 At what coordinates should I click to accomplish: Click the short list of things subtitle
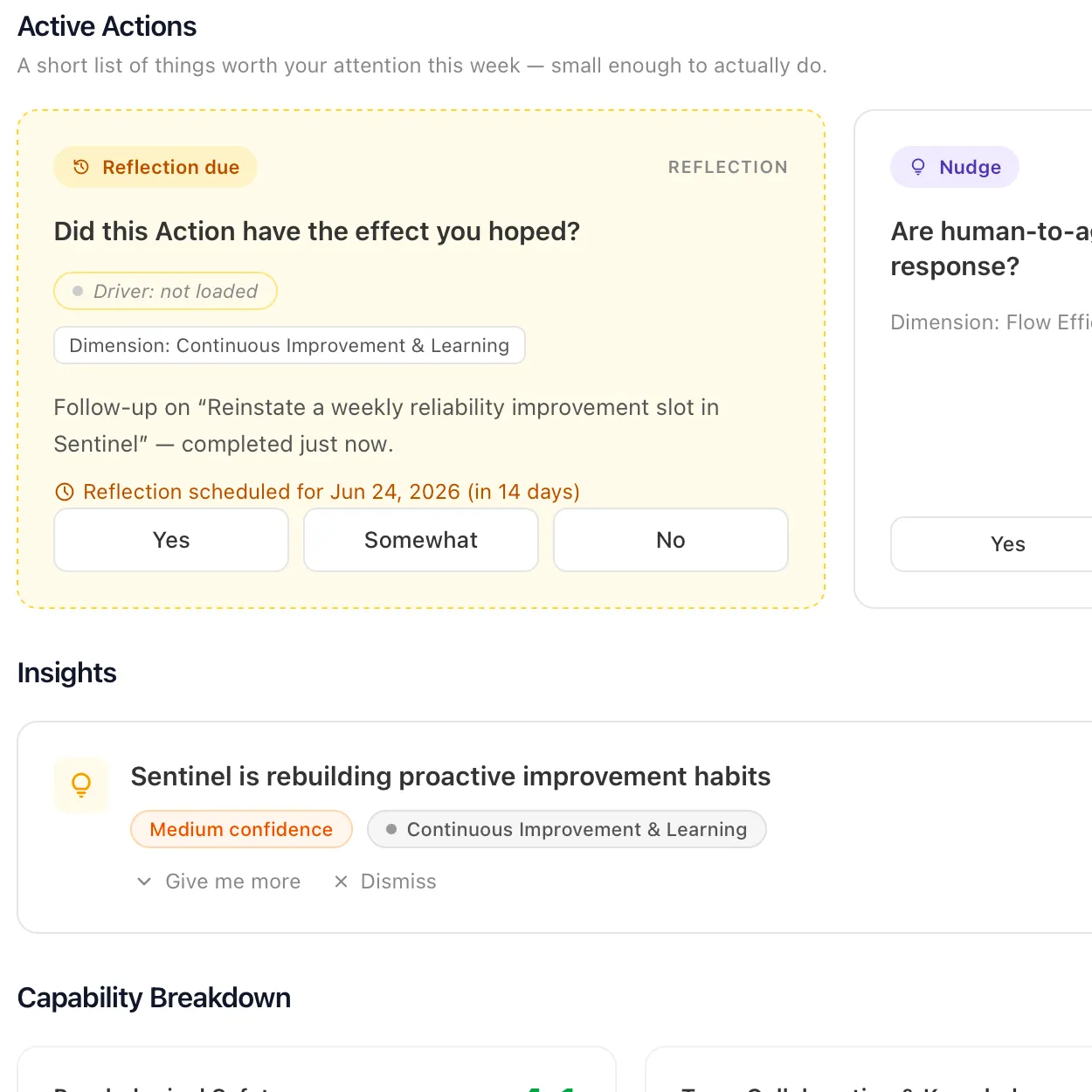point(422,66)
